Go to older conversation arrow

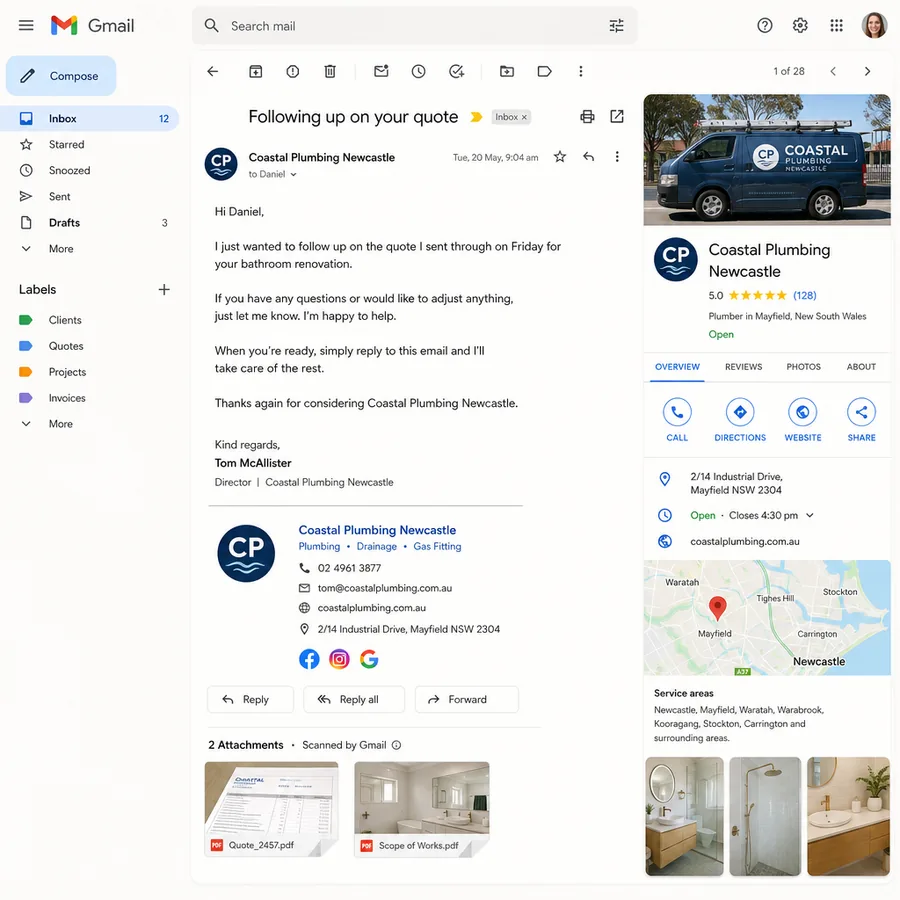pyautogui.click(x=867, y=71)
